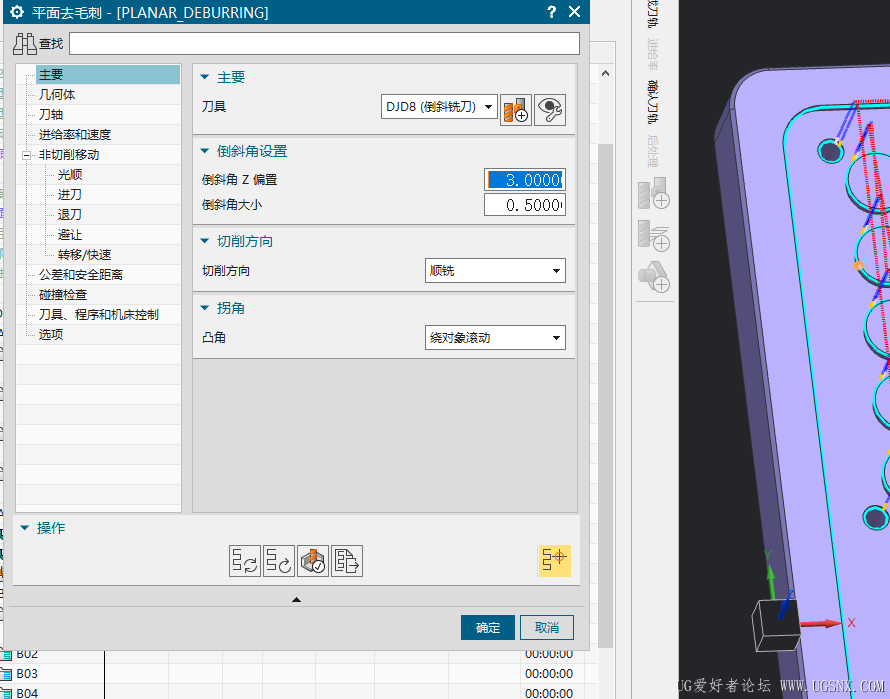Open the 切削方向 顺铣 dropdown
Viewport: 890px width, 699px height.
(495, 271)
